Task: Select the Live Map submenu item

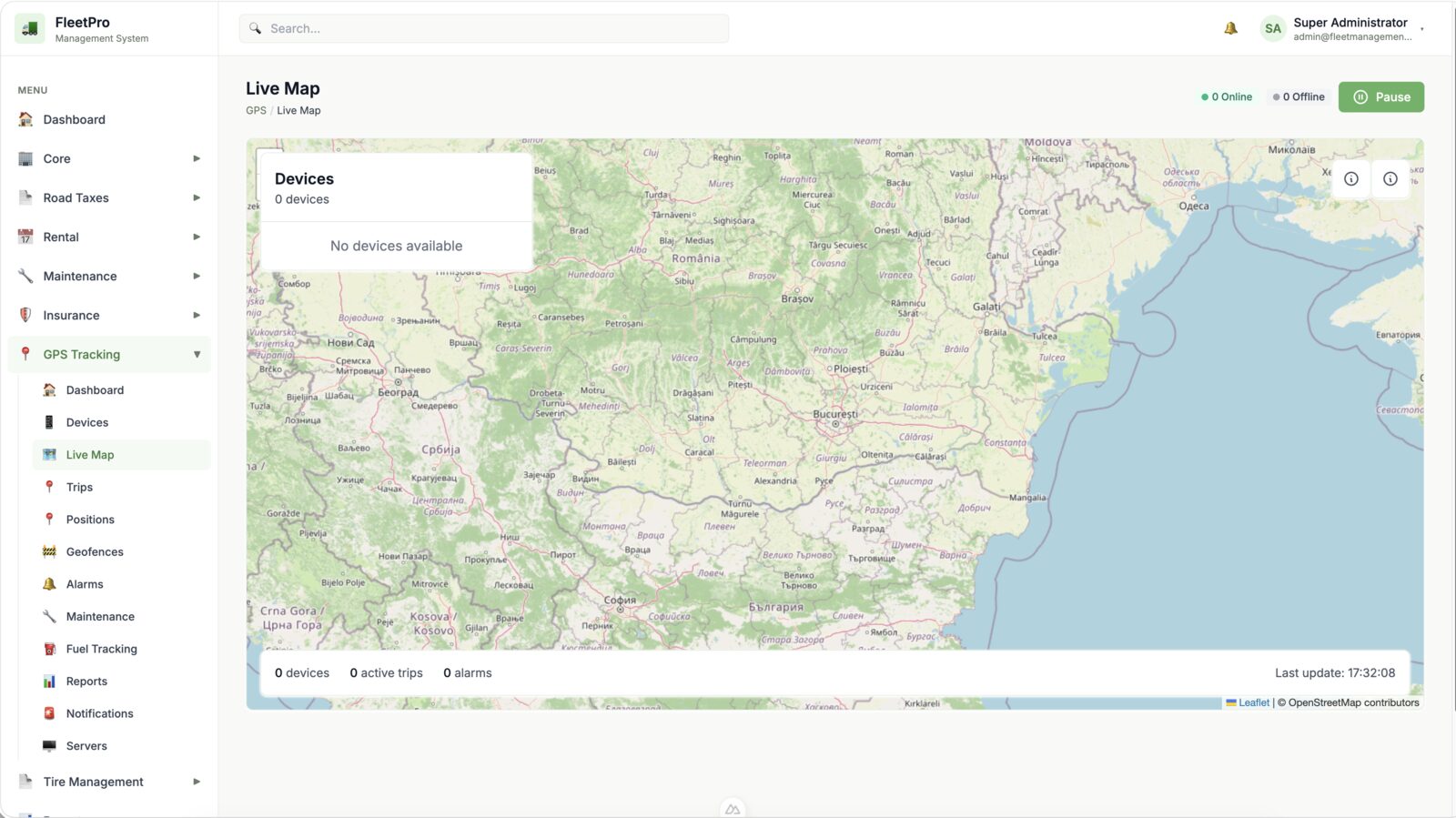Action: pos(121,455)
